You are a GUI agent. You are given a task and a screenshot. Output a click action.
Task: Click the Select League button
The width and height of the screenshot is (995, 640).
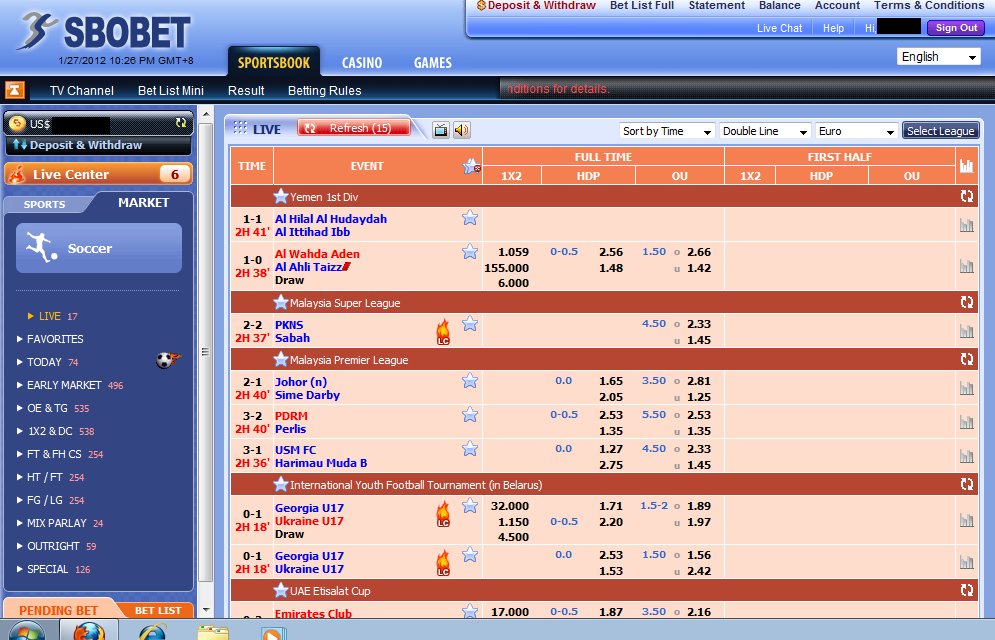tap(940, 131)
